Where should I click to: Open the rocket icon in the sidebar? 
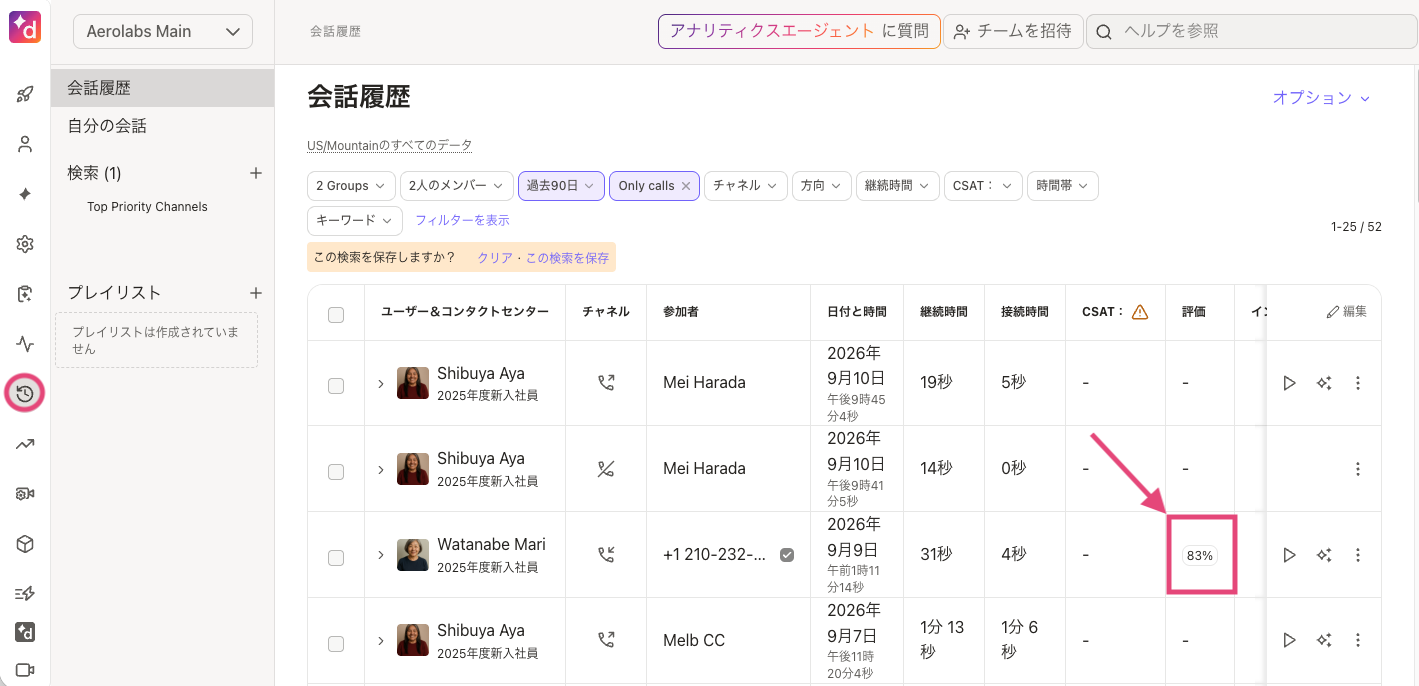coord(25,94)
